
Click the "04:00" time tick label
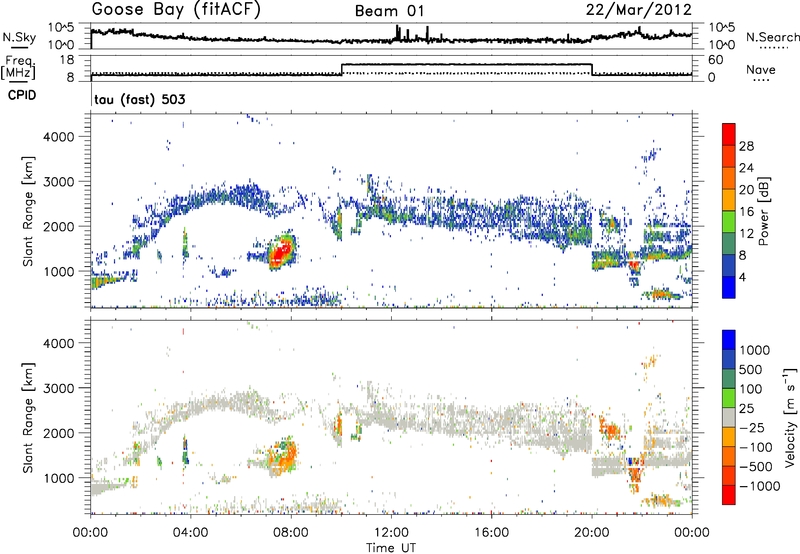point(190,533)
